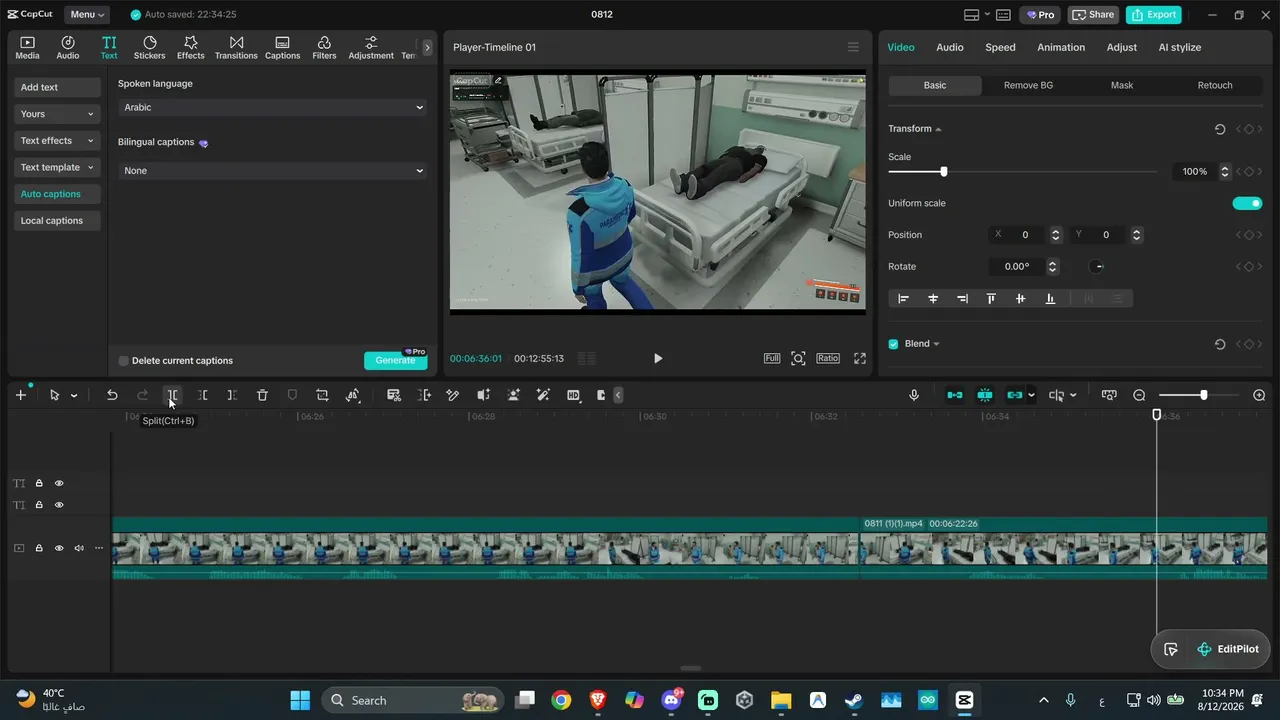Image resolution: width=1280 pixels, height=720 pixels.
Task: Select Local captions option
Action: [x=57, y=220]
